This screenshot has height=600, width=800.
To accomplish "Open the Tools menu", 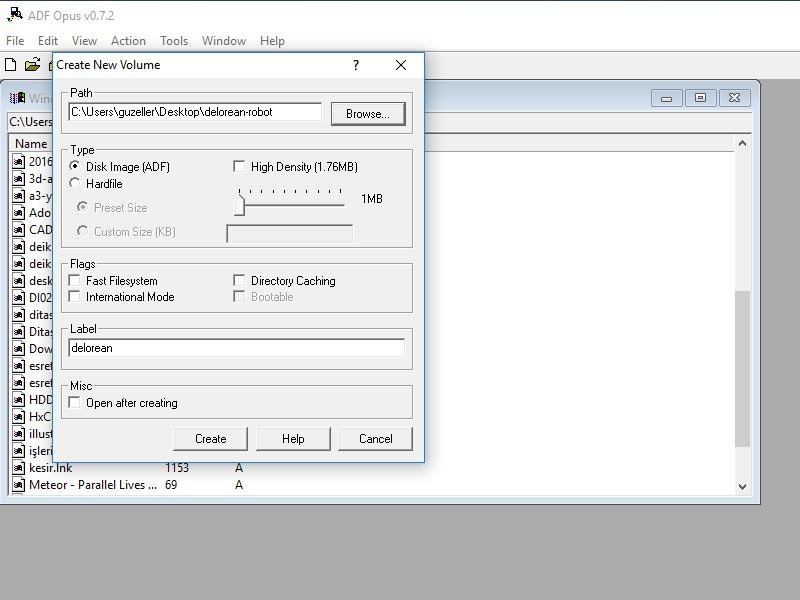I will [174, 41].
